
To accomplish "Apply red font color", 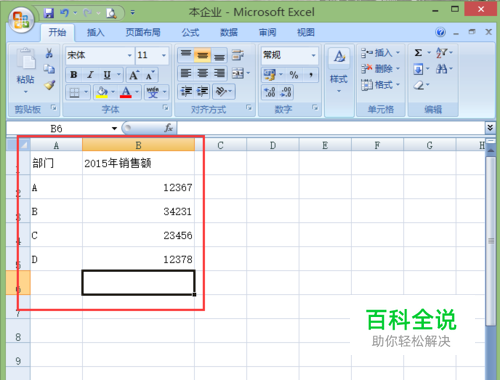I will 126,92.
